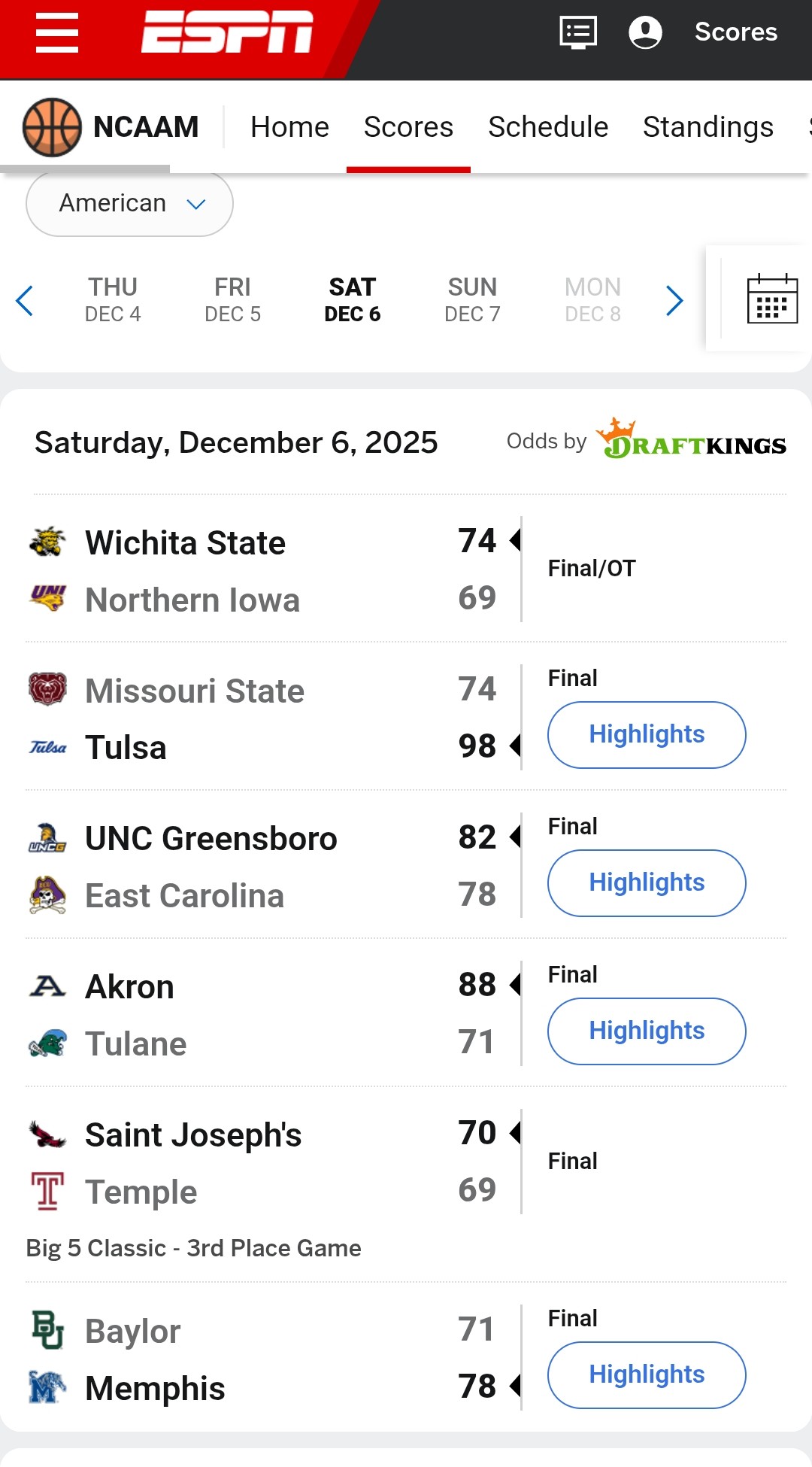Open the Wichita State team logo
Viewport: 812px width, 1467px height.
[x=47, y=542]
